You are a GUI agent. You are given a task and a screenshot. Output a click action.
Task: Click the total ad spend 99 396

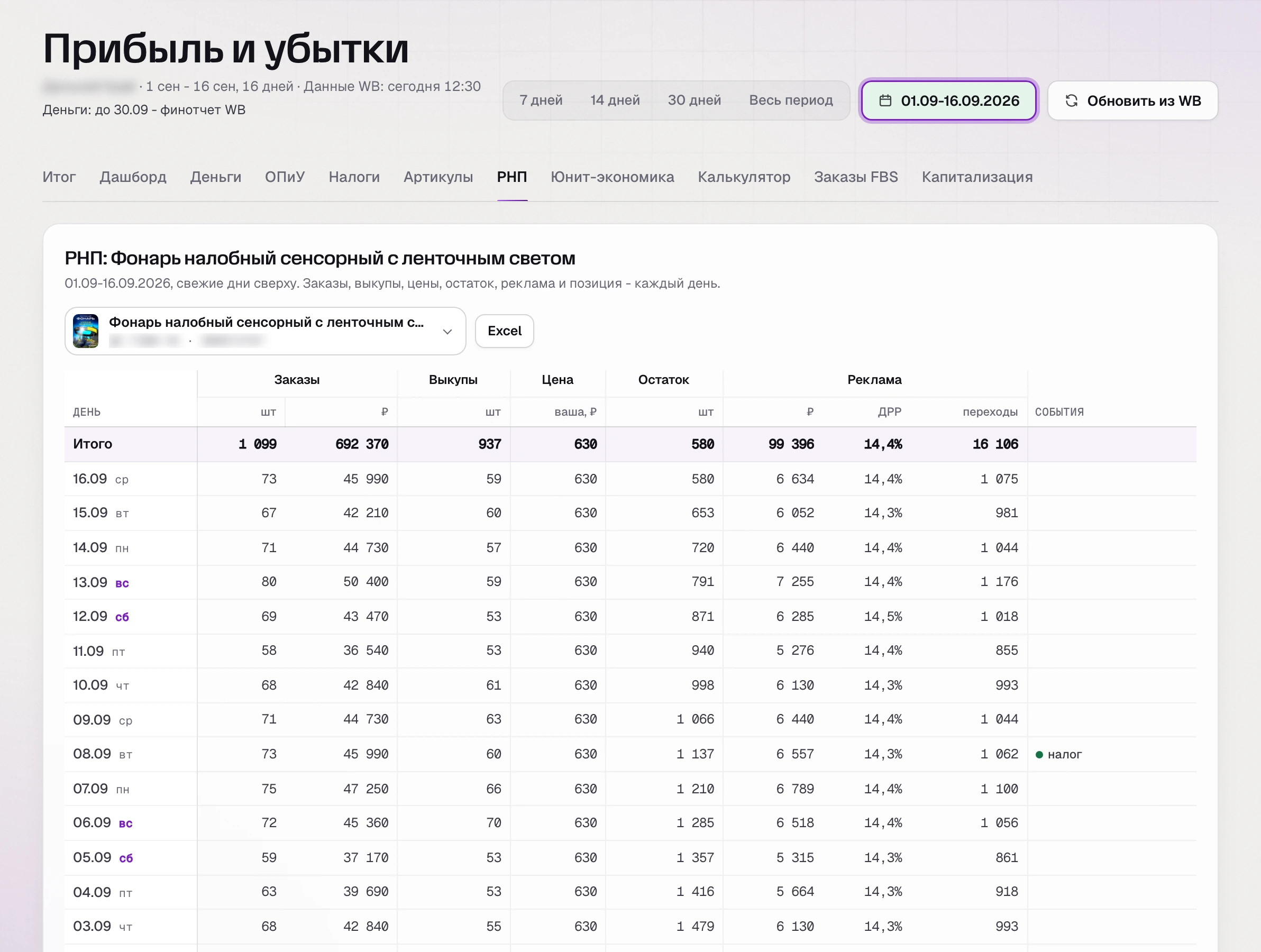791,444
